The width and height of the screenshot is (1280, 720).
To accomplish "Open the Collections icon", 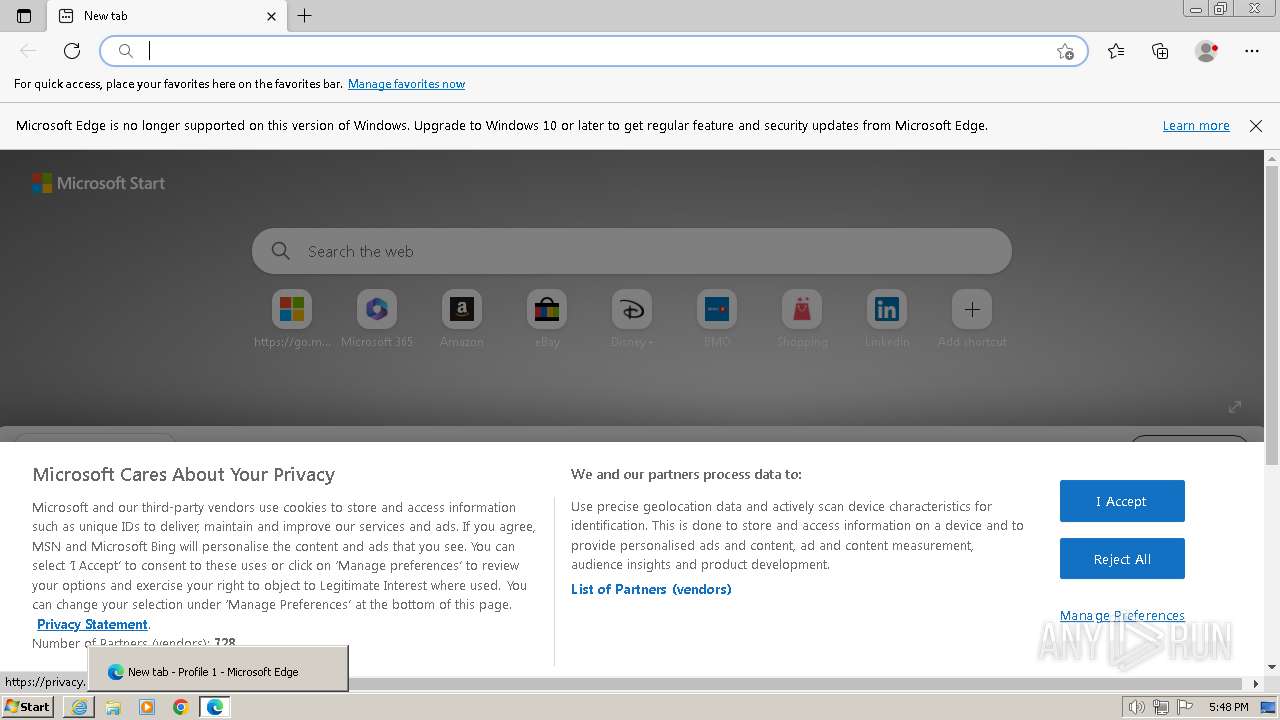I will pos(1160,51).
